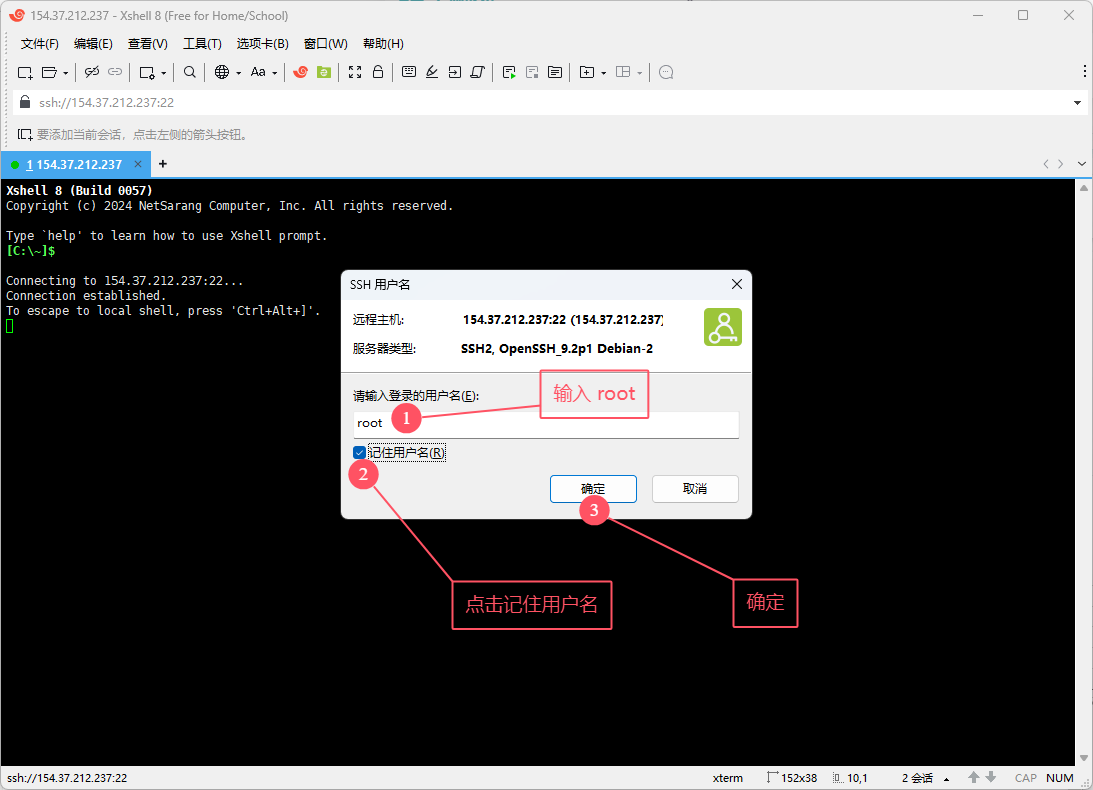Toggle full screen with arrows icon

click(x=355, y=72)
